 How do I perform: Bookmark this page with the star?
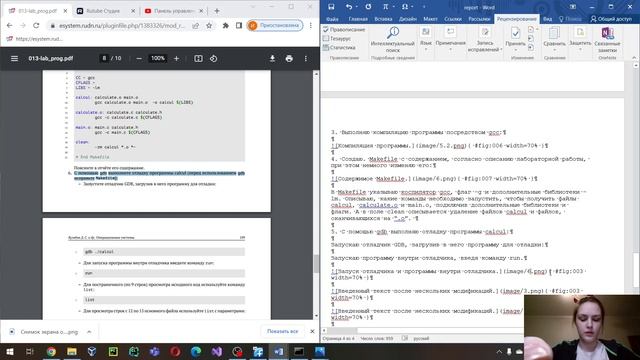[x=209, y=25]
